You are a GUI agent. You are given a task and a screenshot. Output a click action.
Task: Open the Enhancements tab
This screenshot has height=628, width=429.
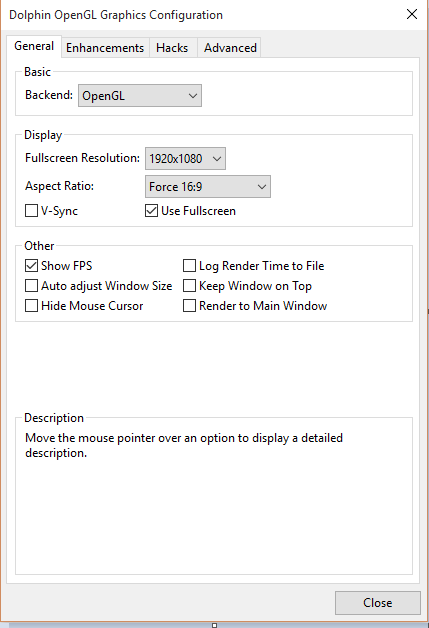pyautogui.click(x=105, y=48)
